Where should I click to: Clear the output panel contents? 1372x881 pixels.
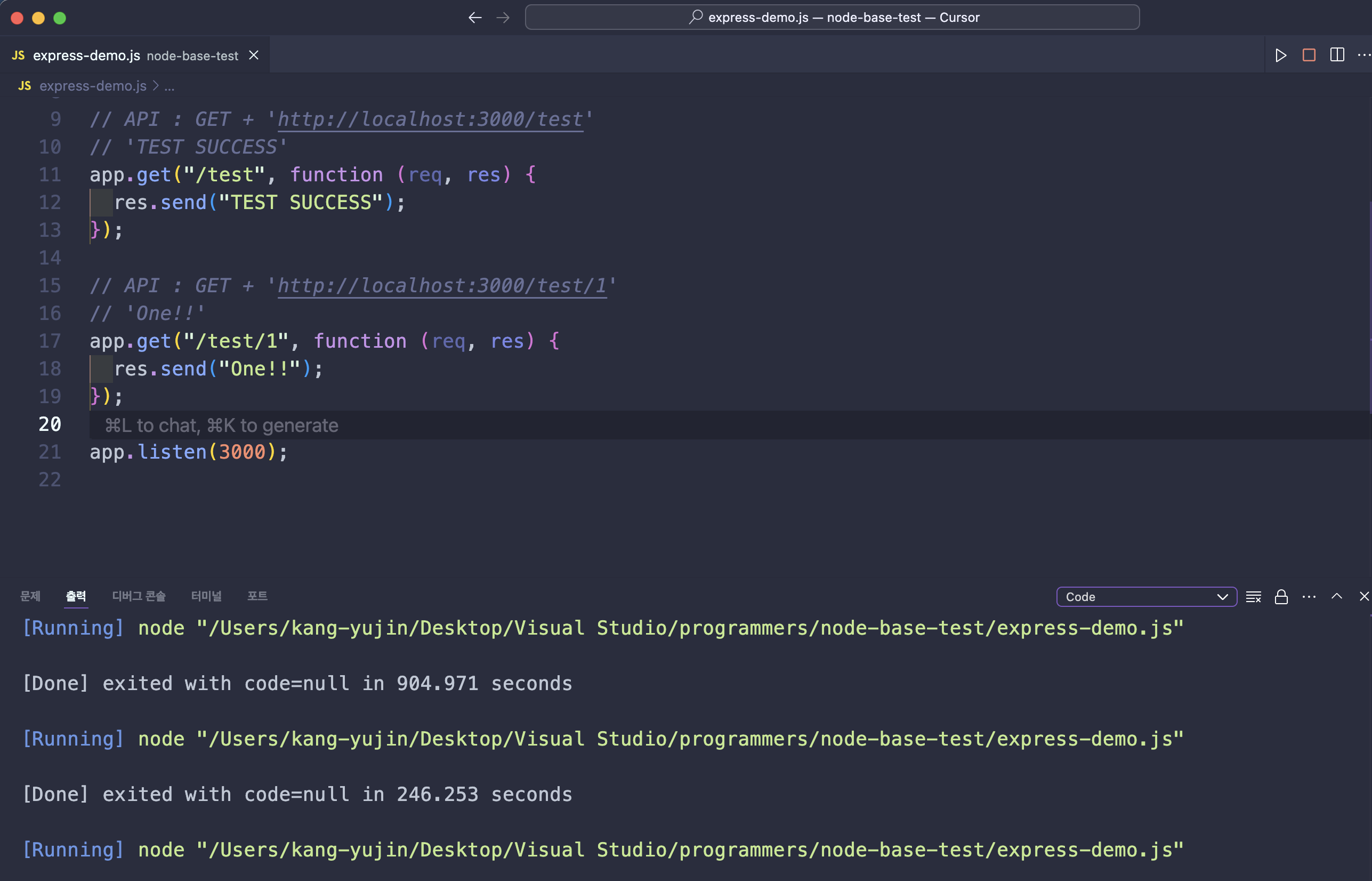1253,597
